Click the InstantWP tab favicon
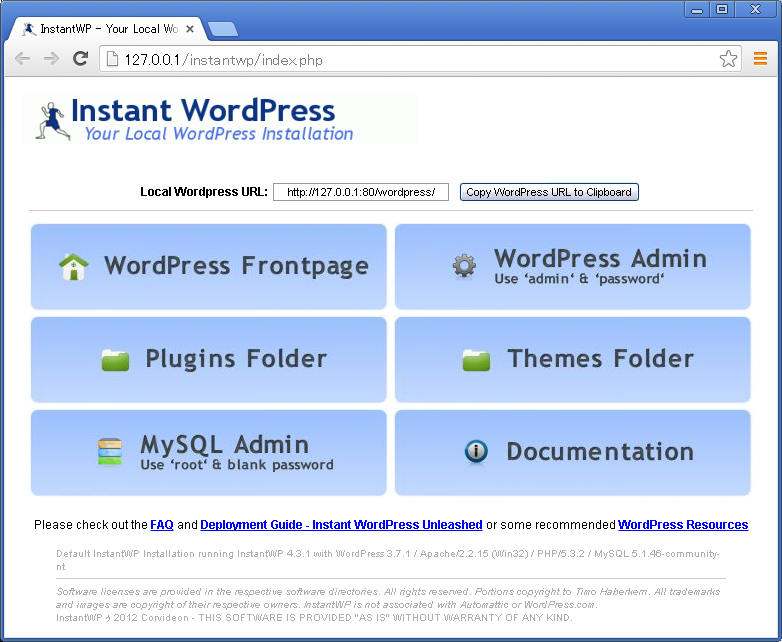The height and width of the screenshot is (642, 782). (29, 29)
